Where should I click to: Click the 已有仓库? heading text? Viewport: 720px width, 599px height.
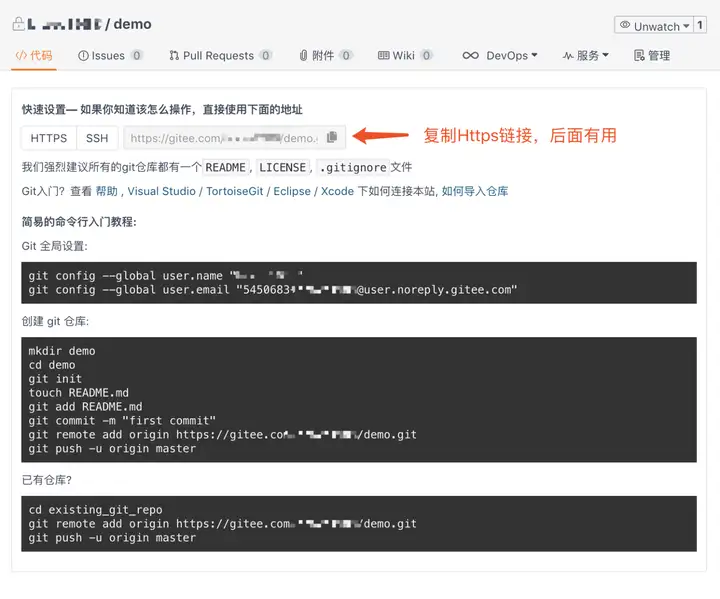[47, 480]
